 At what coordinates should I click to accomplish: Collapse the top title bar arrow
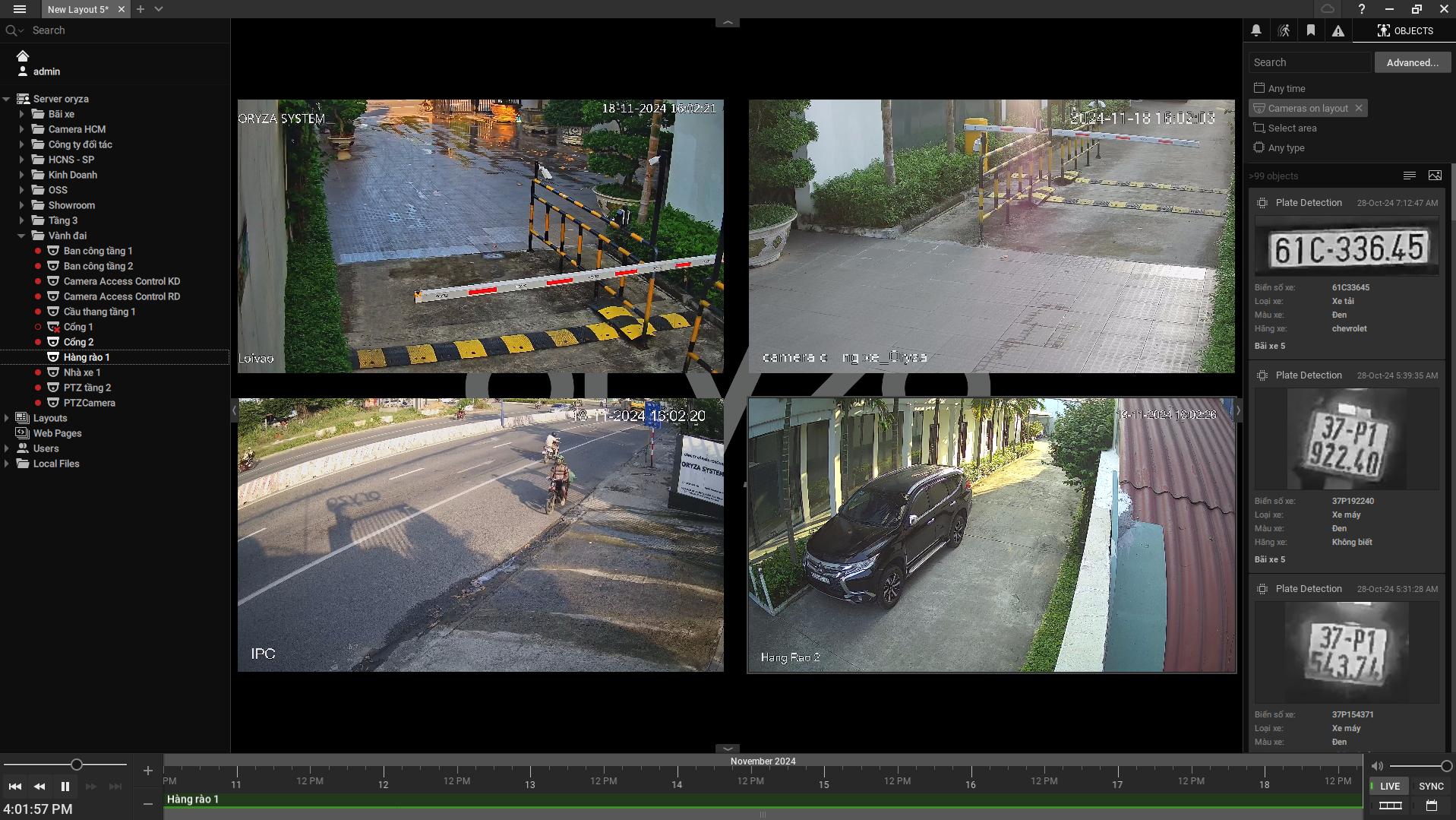[728, 23]
